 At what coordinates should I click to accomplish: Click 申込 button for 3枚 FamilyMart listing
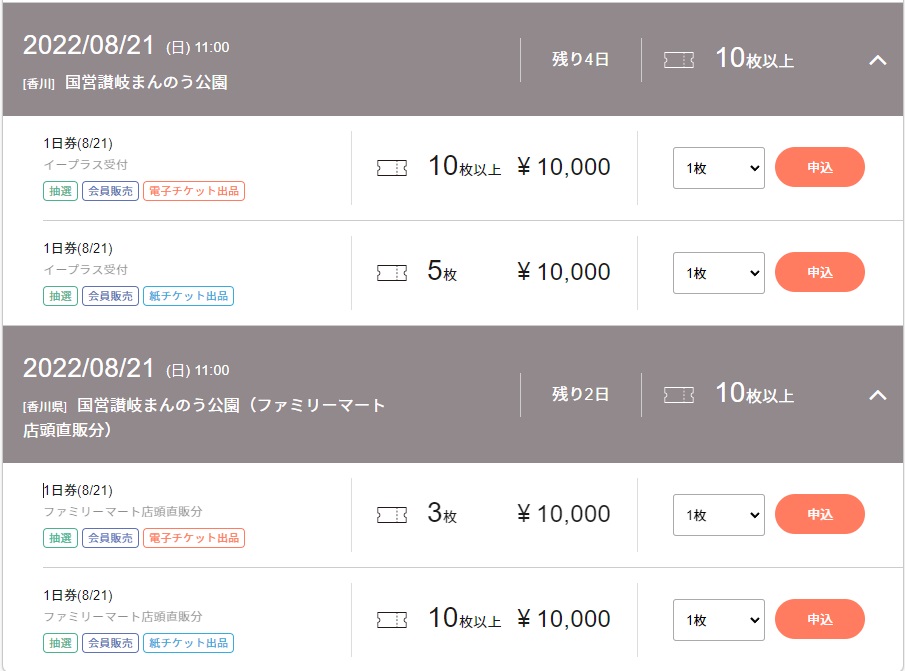click(820, 514)
